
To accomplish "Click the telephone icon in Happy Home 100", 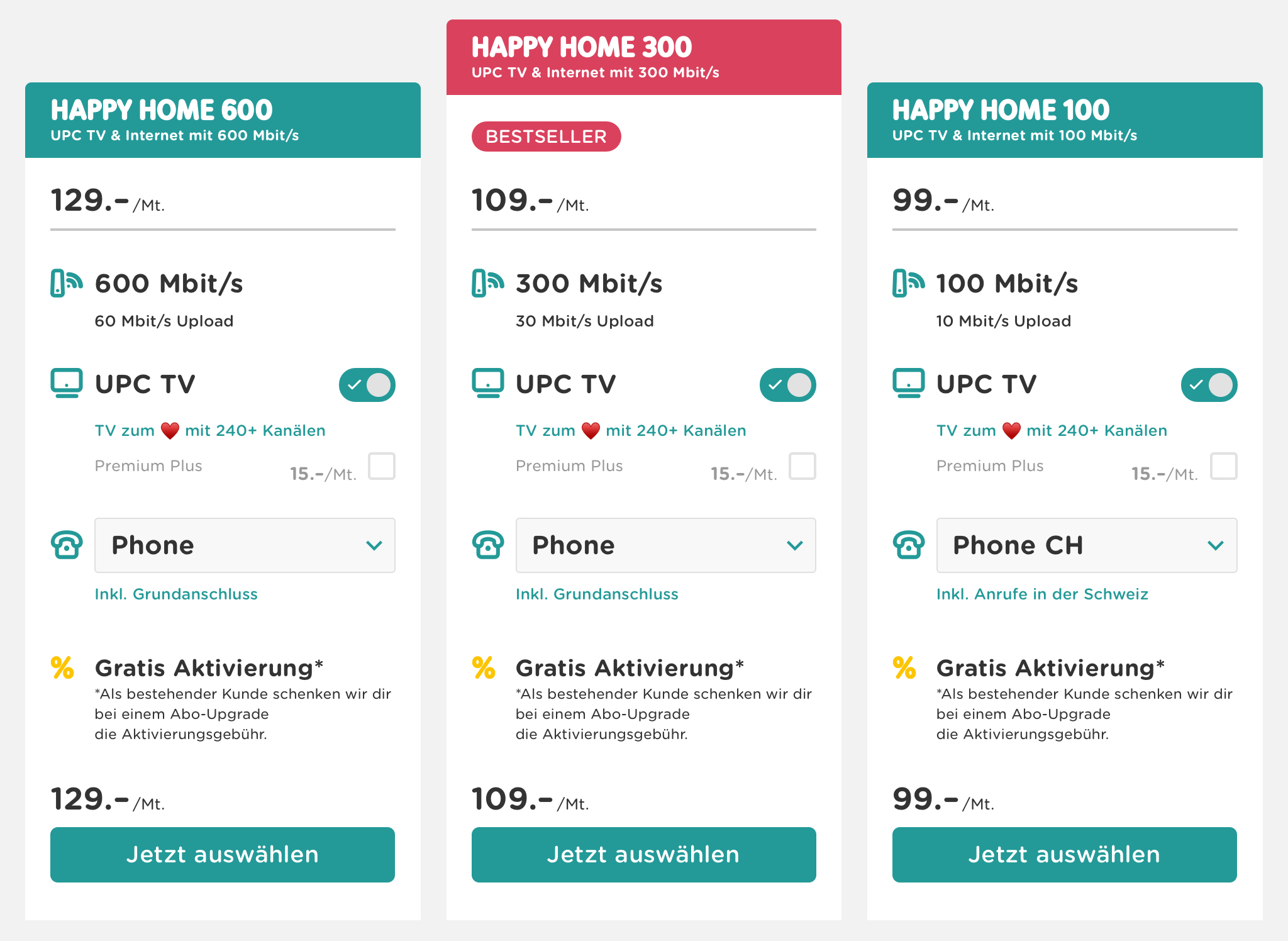I will pyautogui.click(x=908, y=545).
